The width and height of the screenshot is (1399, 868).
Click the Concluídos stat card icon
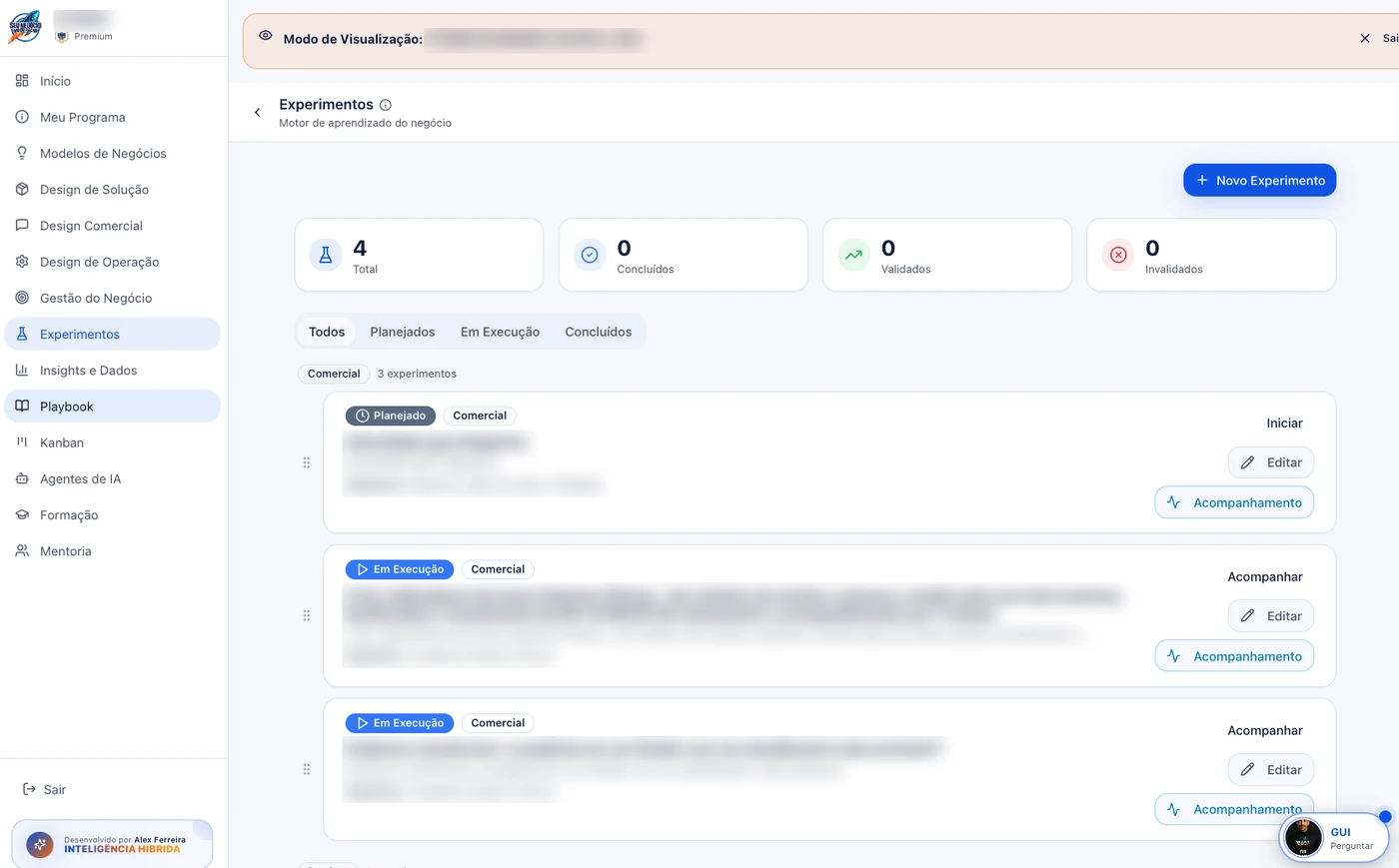click(590, 255)
